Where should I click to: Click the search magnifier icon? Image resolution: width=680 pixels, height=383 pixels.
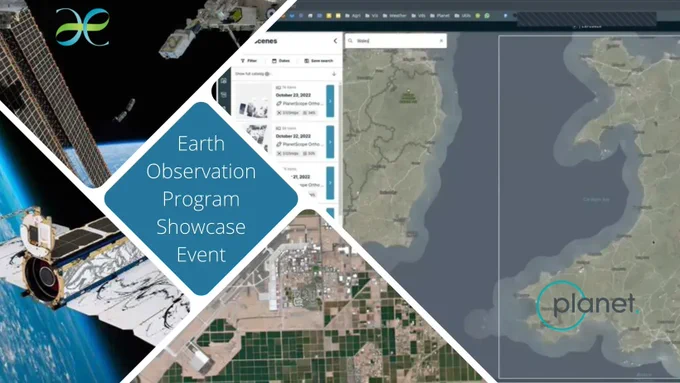pos(350,41)
